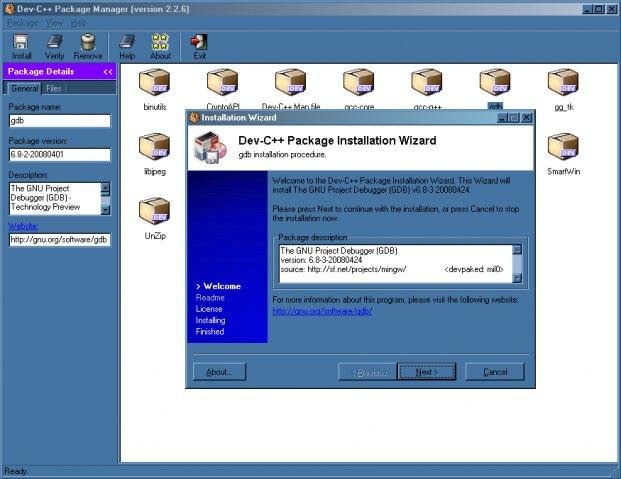Click the Previous button in wizard
Image resolution: width=621 pixels, height=479 pixels.
(368, 372)
